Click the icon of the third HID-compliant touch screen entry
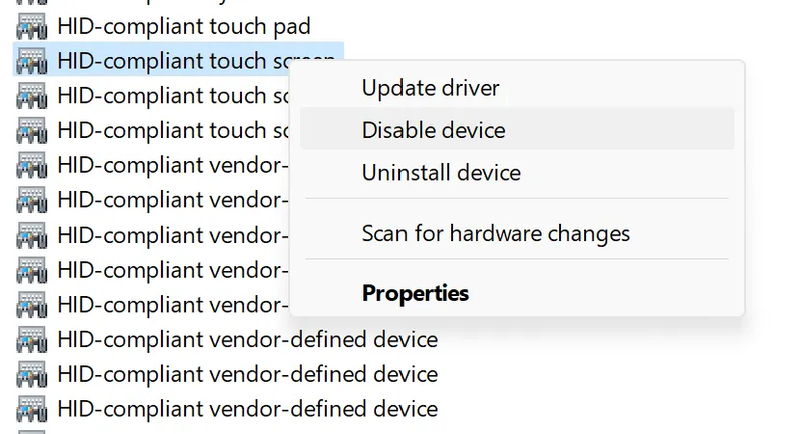The height and width of the screenshot is (434, 800). coord(32,130)
